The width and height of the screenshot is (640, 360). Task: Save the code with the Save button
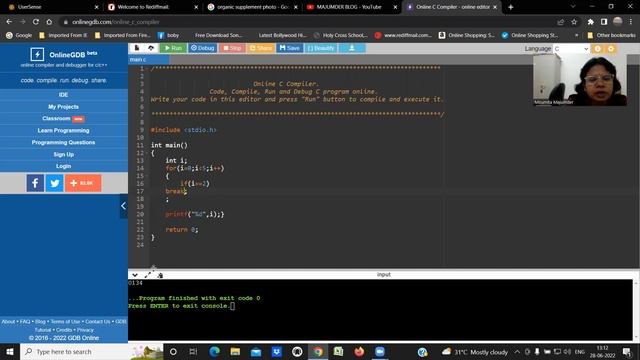[x=290, y=48]
